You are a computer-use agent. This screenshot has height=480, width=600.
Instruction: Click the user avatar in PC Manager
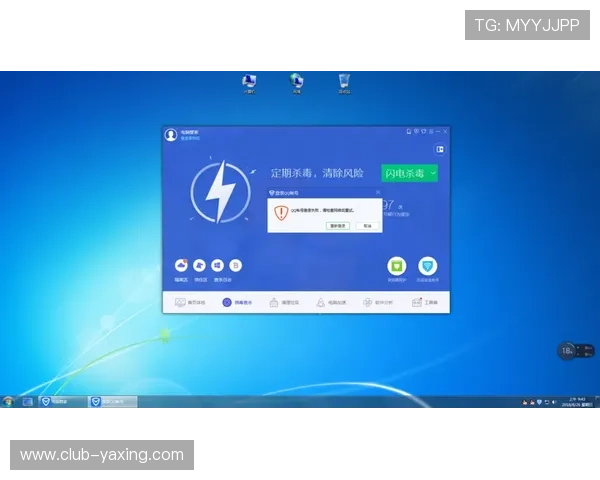[171, 135]
